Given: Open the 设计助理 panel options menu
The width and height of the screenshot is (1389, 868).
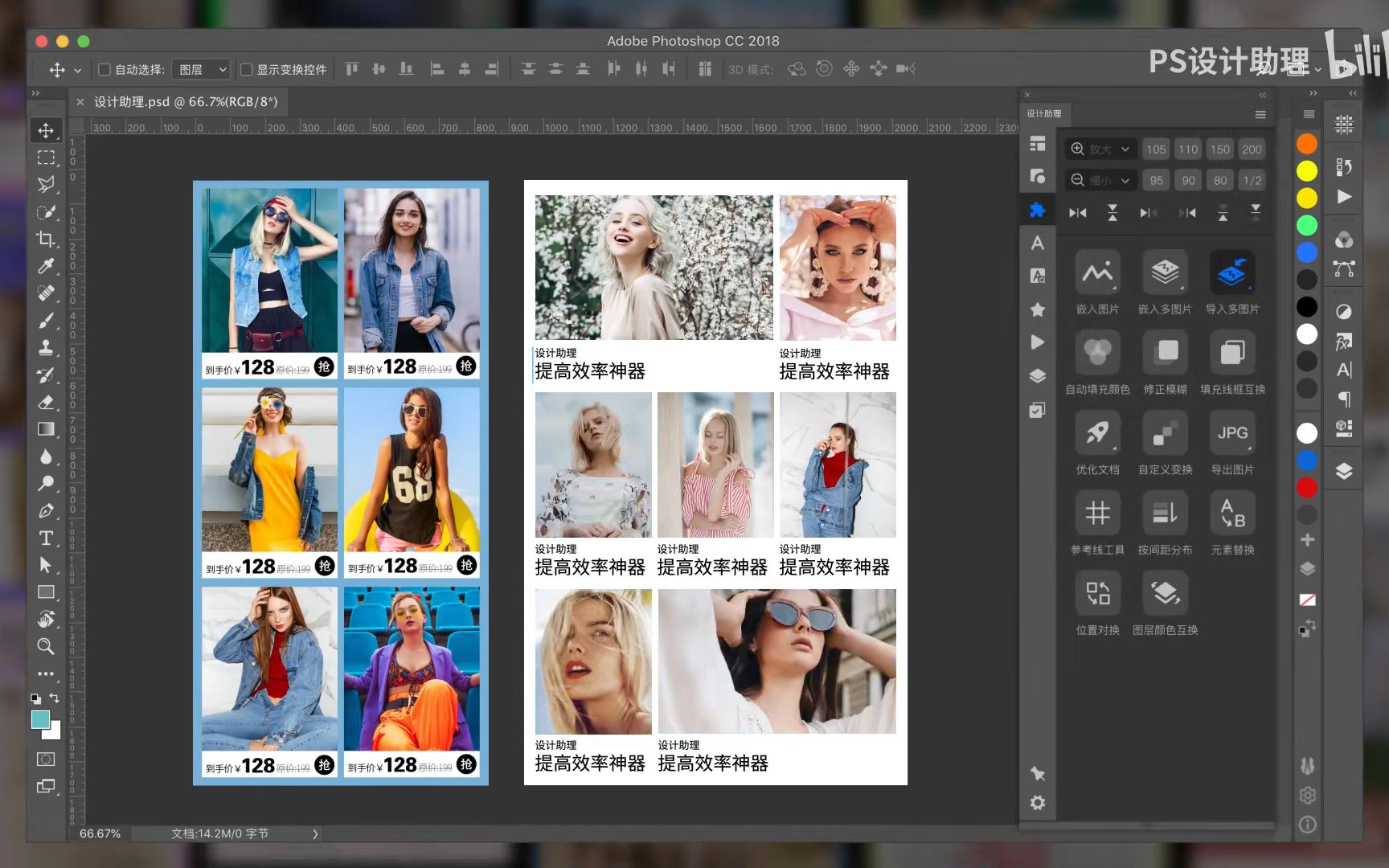Looking at the screenshot, I should [x=1260, y=114].
